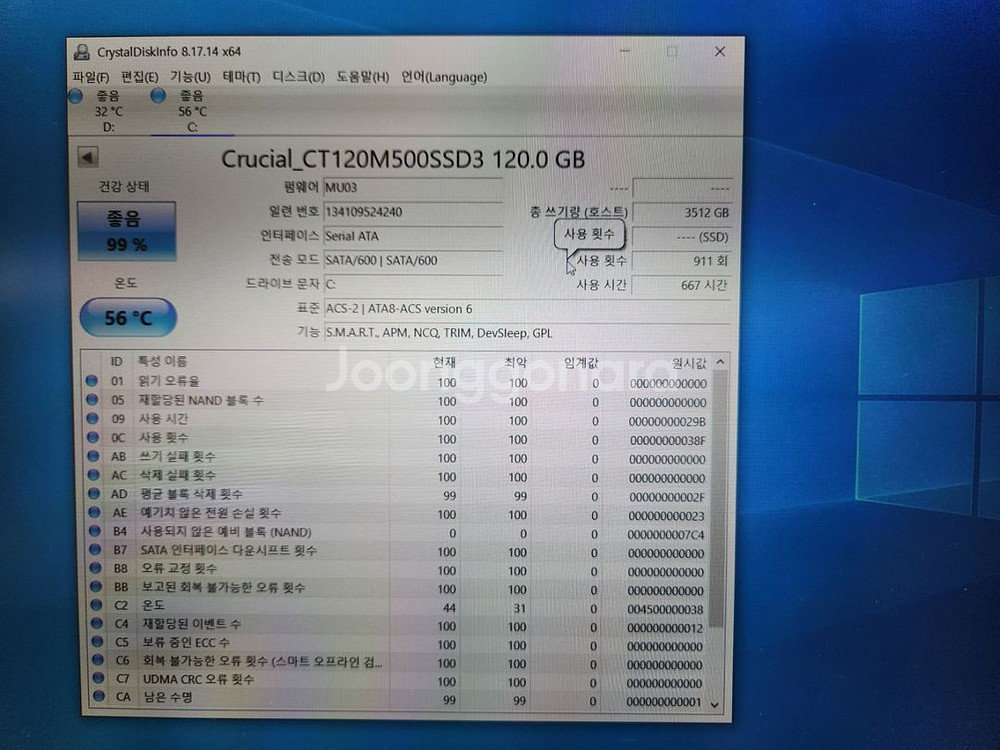Click the power on hours value 667 시간
The image size is (1000, 750).
pos(682,285)
